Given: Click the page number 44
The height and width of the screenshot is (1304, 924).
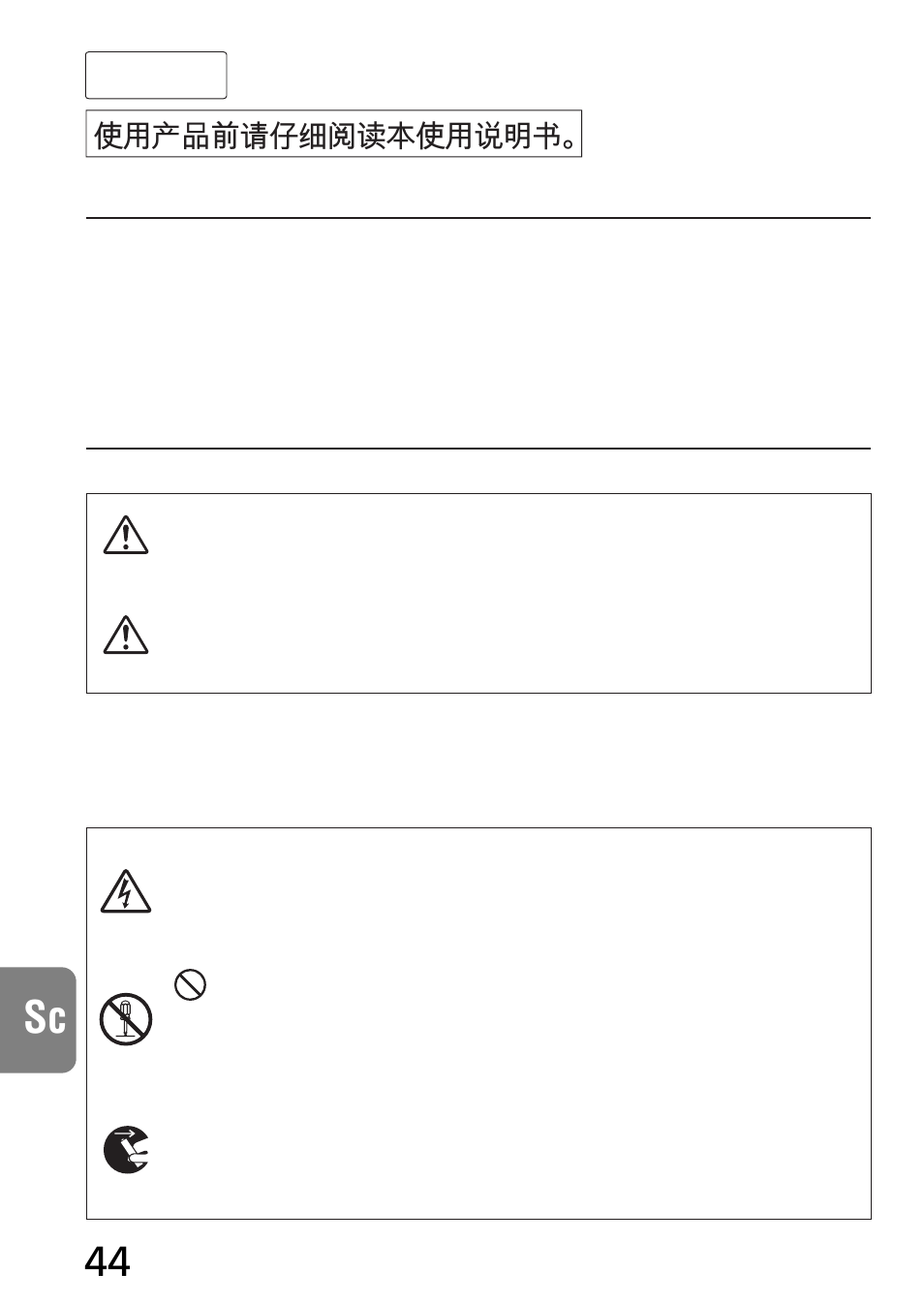Looking at the screenshot, I should point(108,1261).
